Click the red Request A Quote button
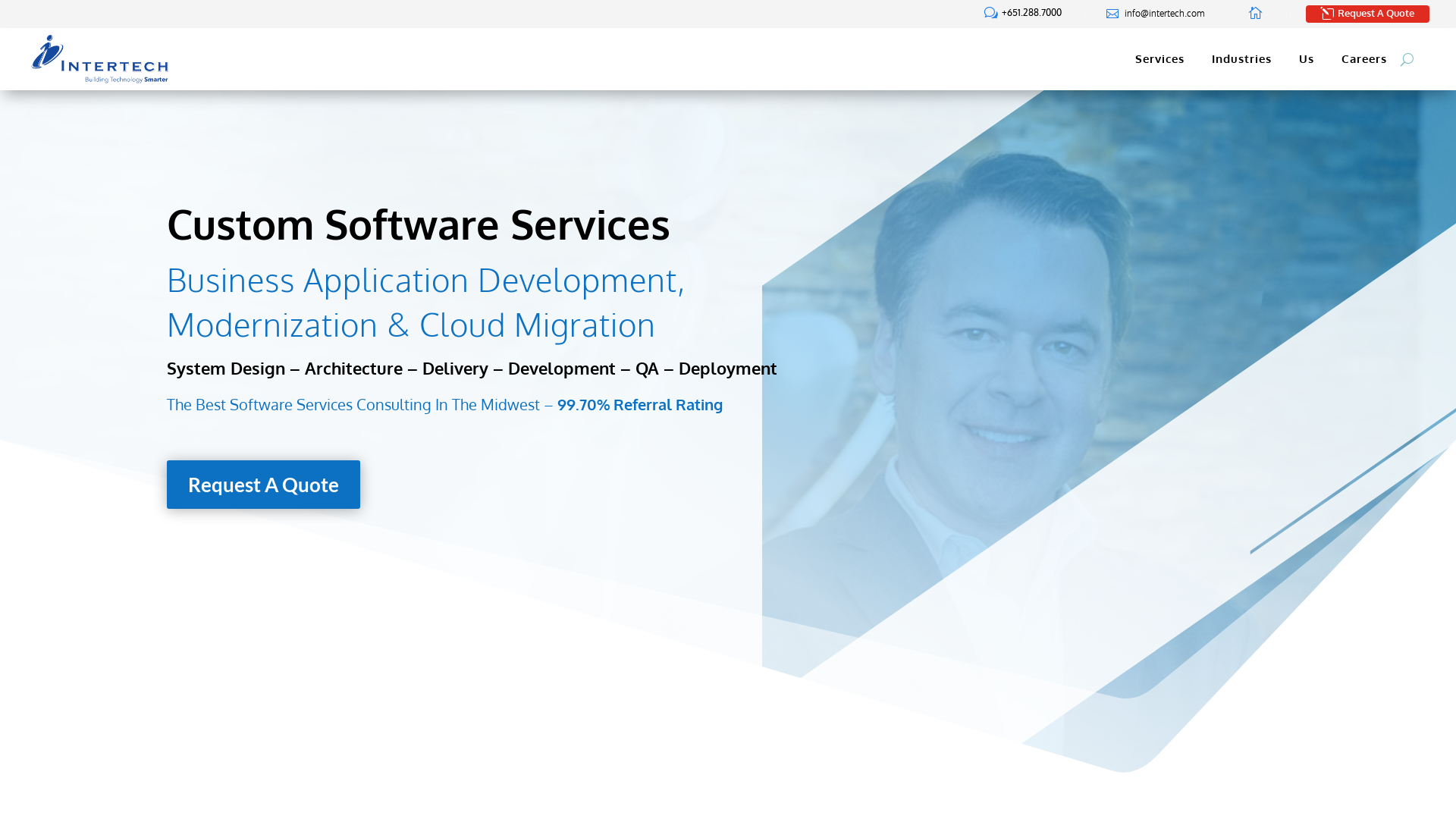The image size is (1456, 819). coord(1367,14)
